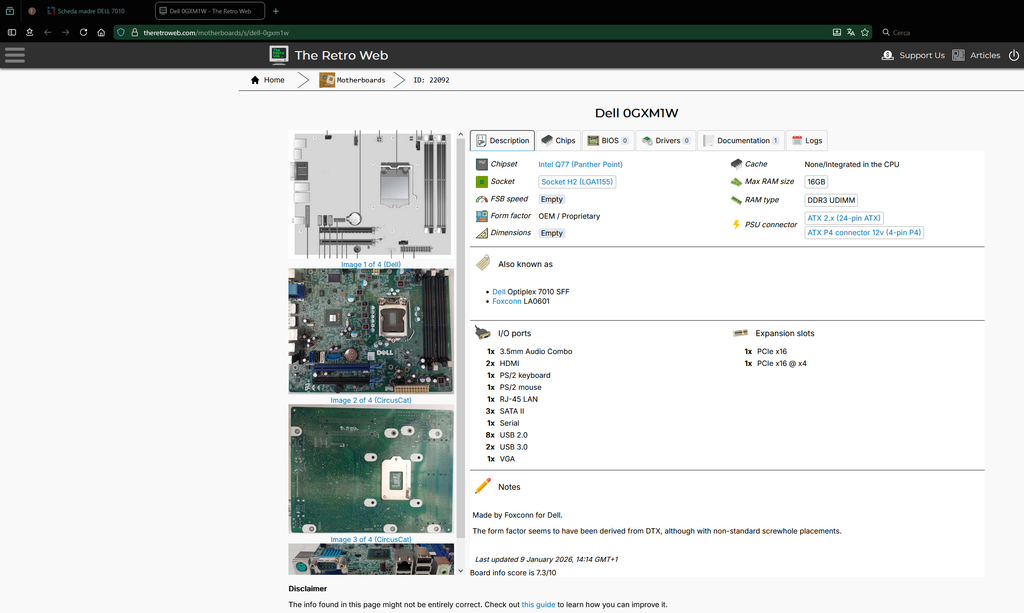Screen dimensions: 1024x613
Task: Switch to the Chips tab
Action: click(x=558, y=140)
